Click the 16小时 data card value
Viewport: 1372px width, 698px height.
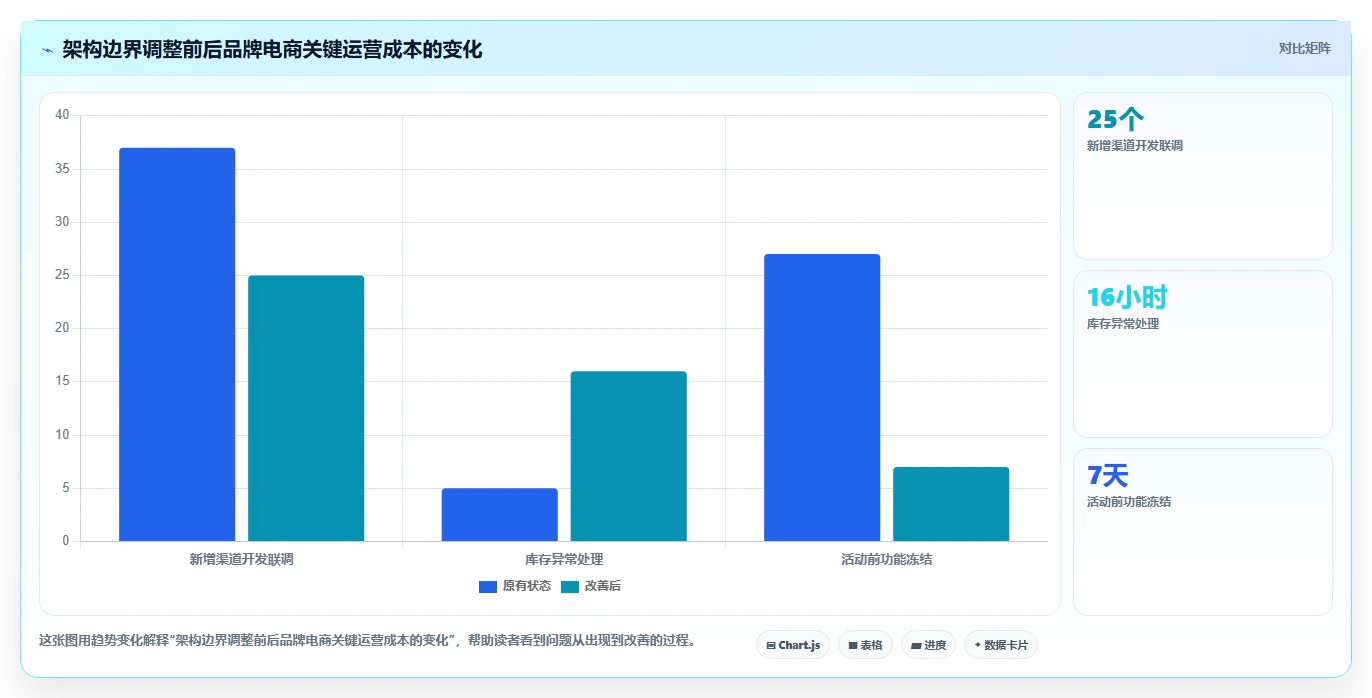tap(1127, 297)
